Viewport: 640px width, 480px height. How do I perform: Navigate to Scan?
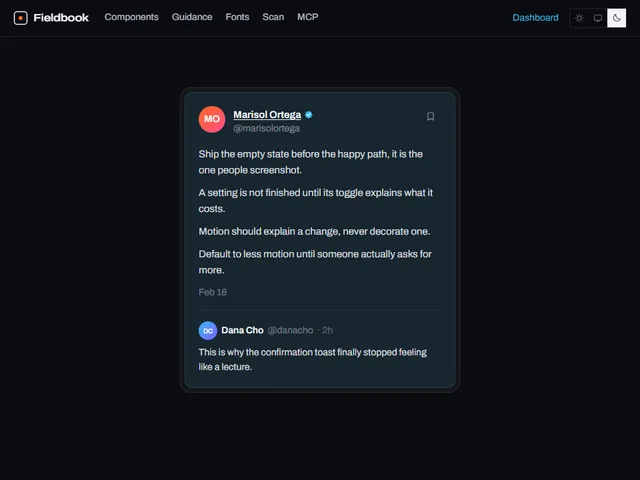click(273, 17)
